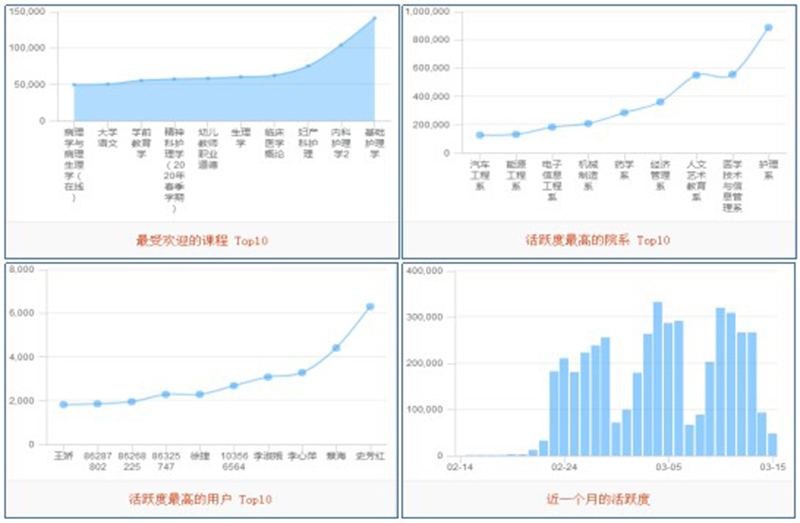Click the 人文艺术教育系 data point

(696, 75)
